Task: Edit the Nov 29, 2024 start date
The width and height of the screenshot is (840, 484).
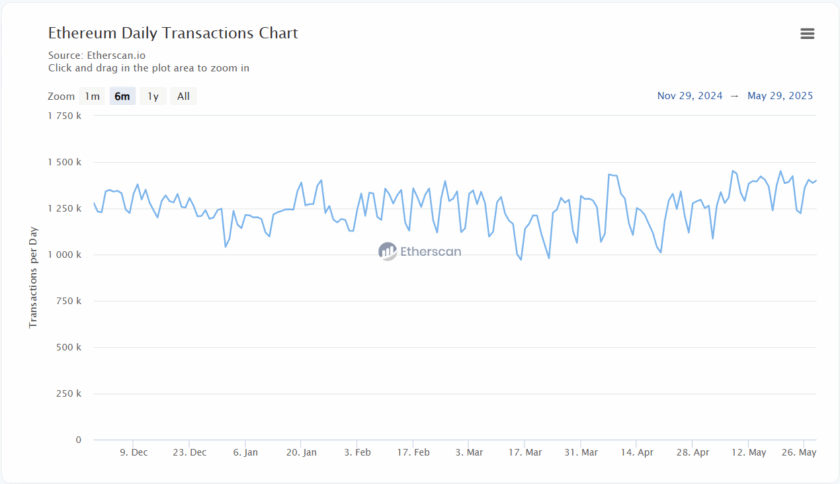Action: pos(690,96)
